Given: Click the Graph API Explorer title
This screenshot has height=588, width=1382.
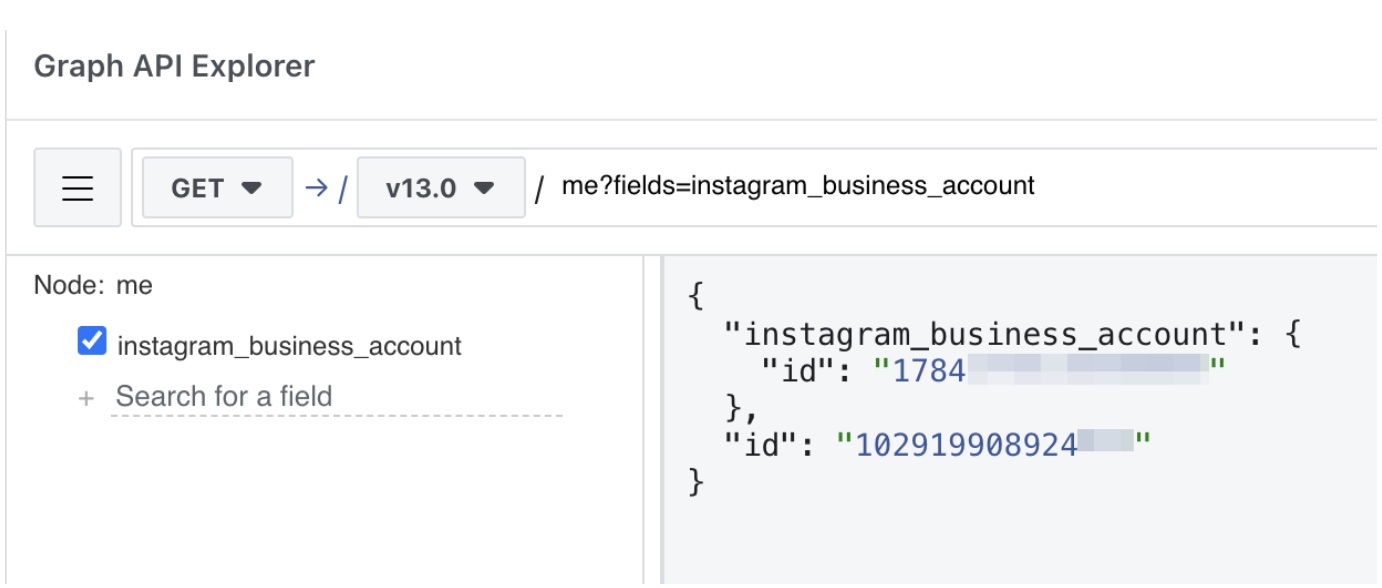Looking at the screenshot, I should point(174,66).
